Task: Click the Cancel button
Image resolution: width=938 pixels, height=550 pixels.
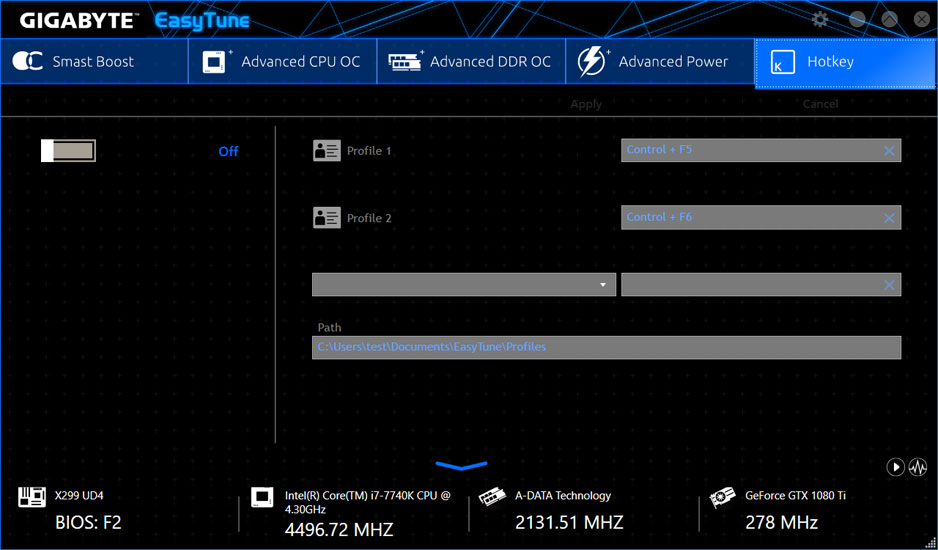Action: click(x=820, y=104)
